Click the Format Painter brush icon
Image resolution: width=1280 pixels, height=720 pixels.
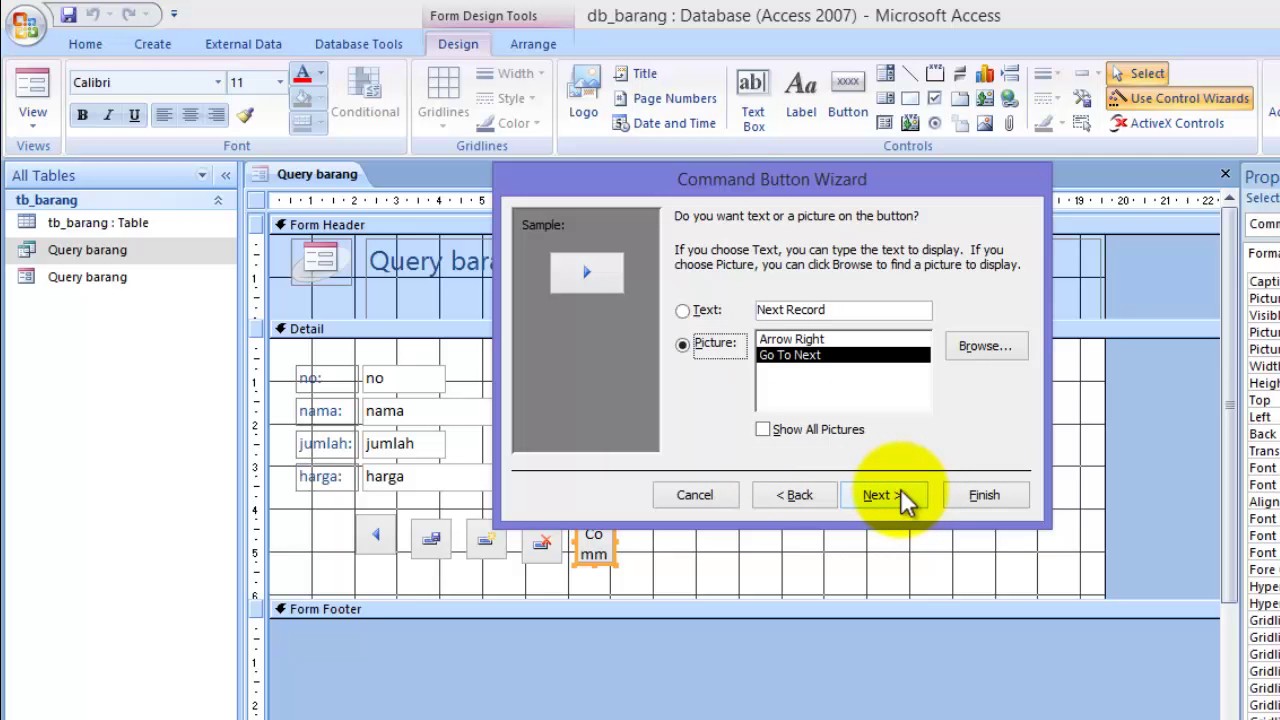[245, 115]
